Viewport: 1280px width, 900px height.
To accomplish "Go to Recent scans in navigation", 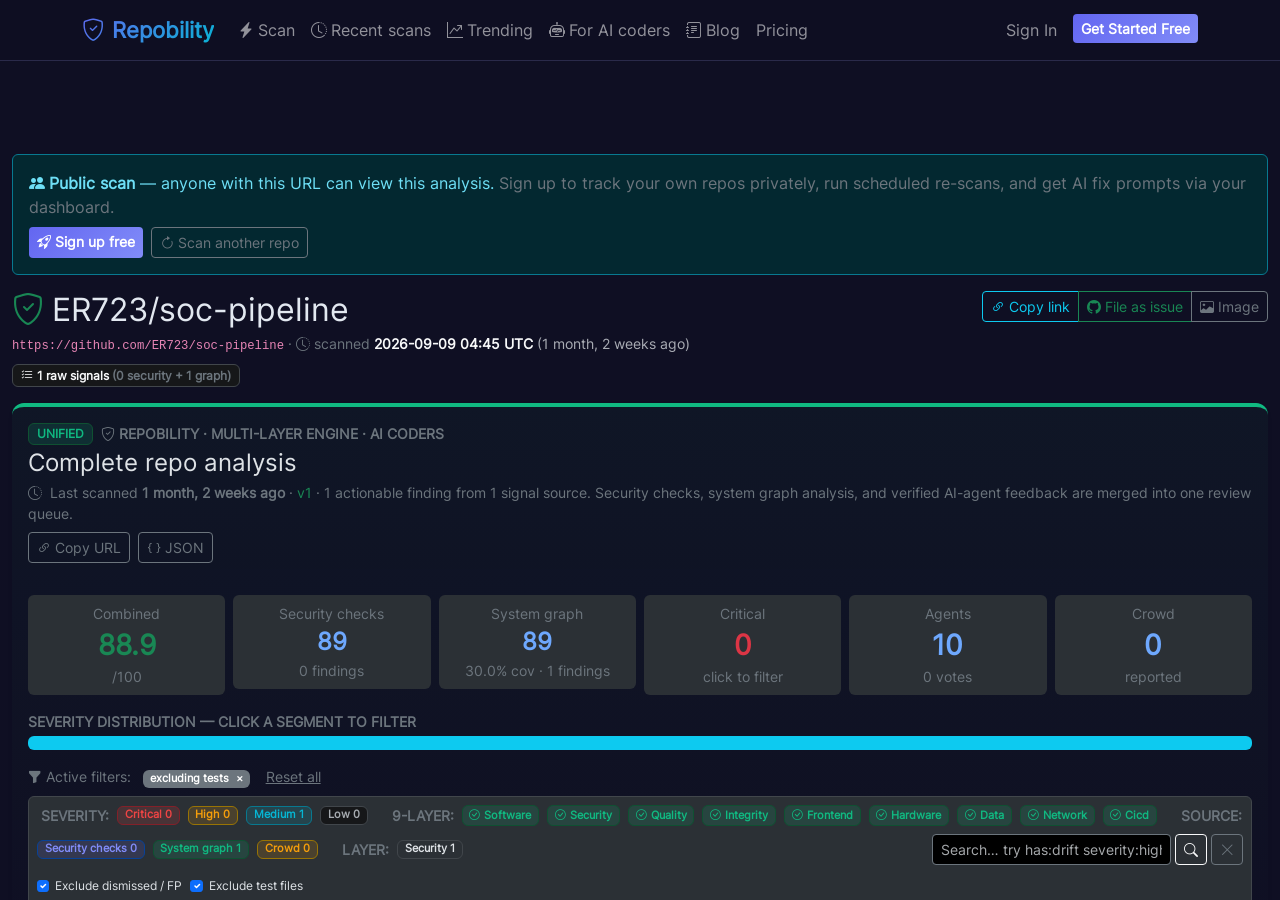I will pyautogui.click(x=371, y=30).
